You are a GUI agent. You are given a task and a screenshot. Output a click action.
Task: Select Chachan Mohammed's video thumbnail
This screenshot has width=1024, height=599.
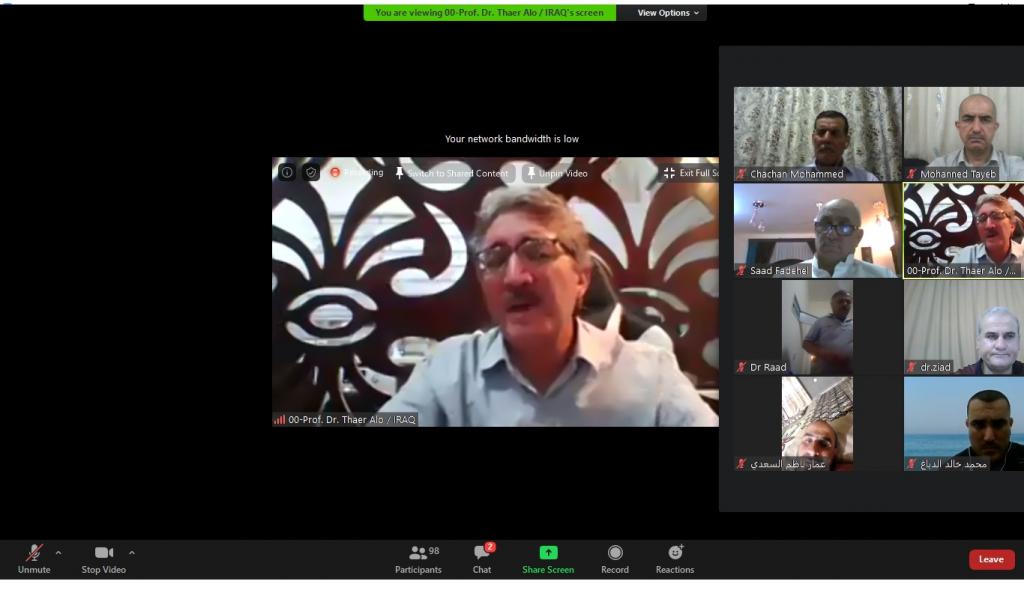coord(817,132)
